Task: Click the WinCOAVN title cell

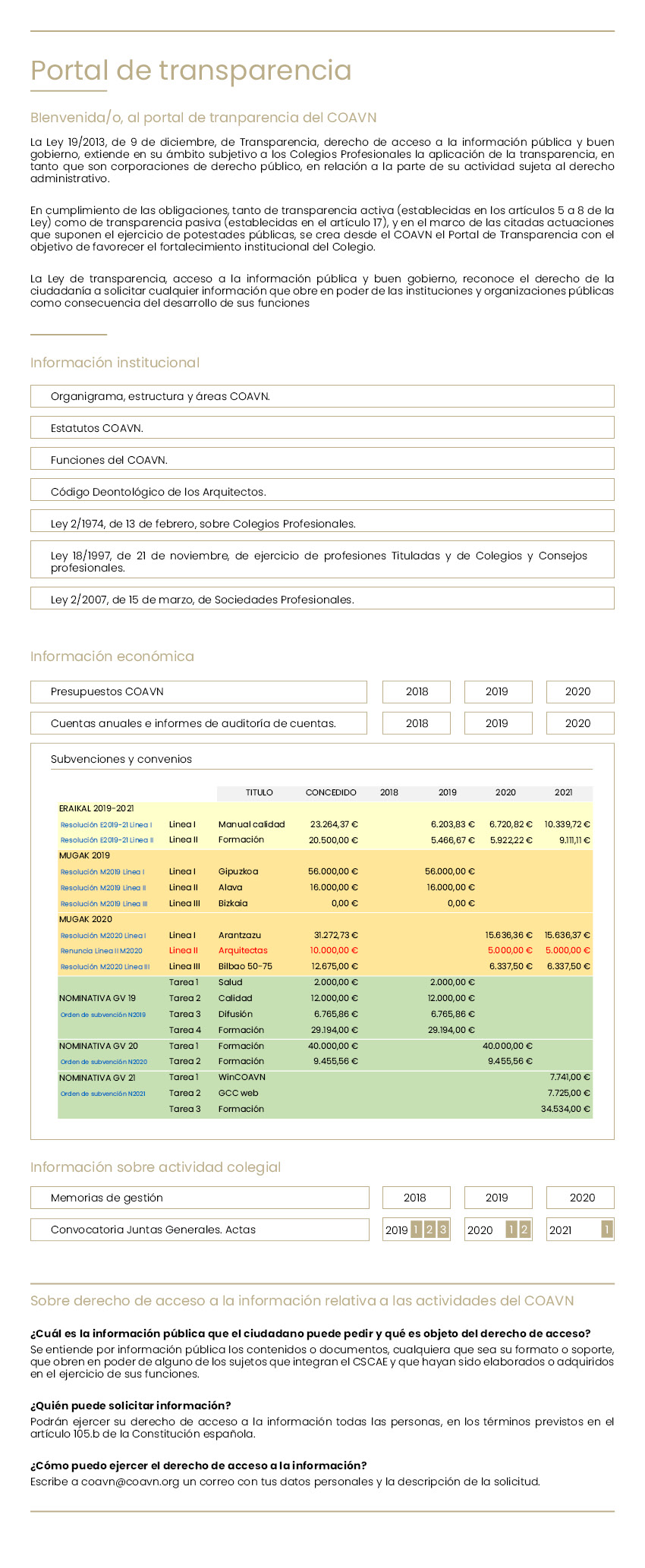Action: coord(242,1077)
